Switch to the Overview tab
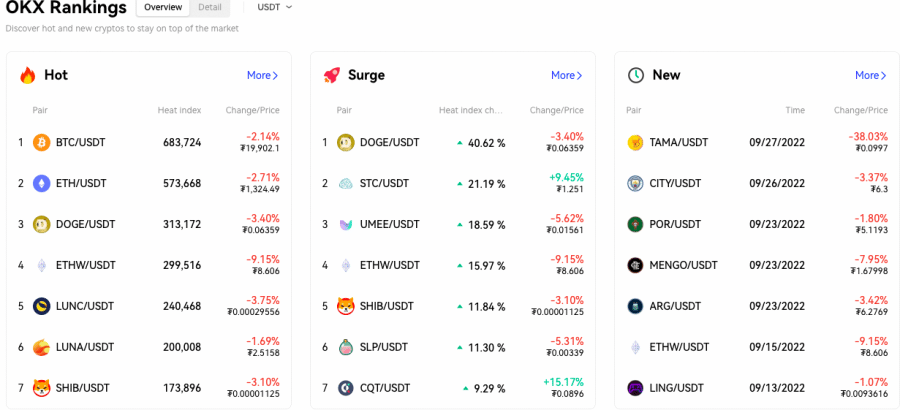Image resolution: width=900 pixels, height=410 pixels. pos(164,7)
